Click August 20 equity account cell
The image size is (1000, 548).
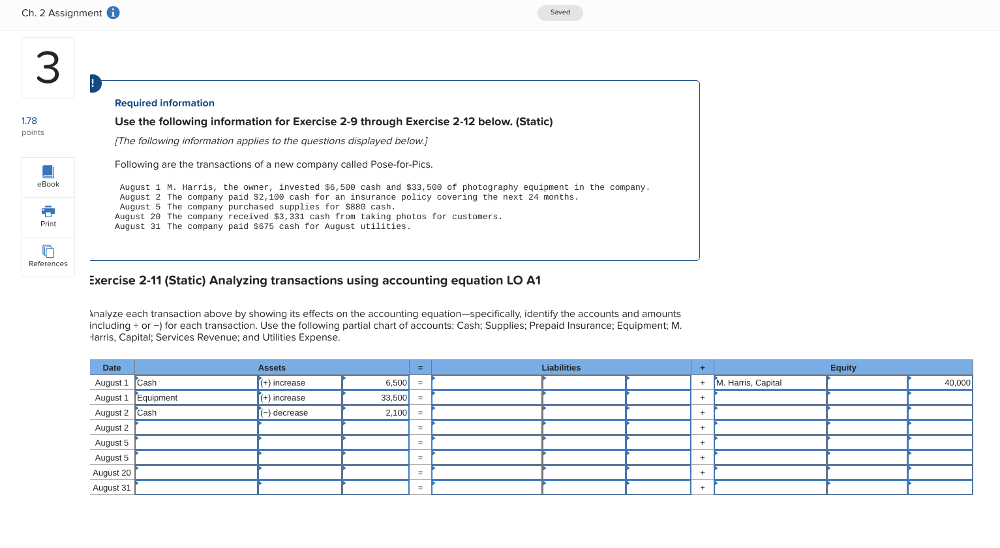[x=770, y=473]
